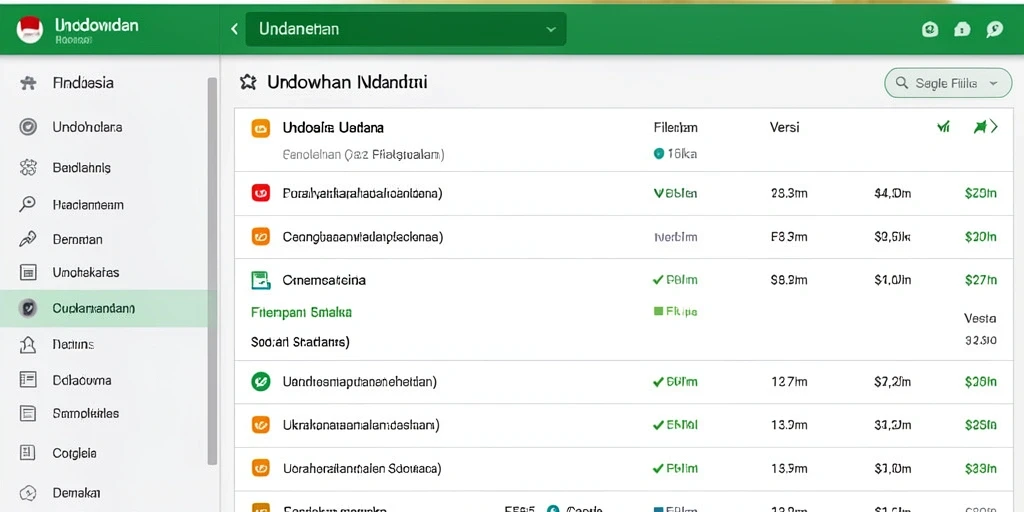Toggle the green check mark in header row
This screenshot has width=1024, height=512.
click(x=943, y=127)
